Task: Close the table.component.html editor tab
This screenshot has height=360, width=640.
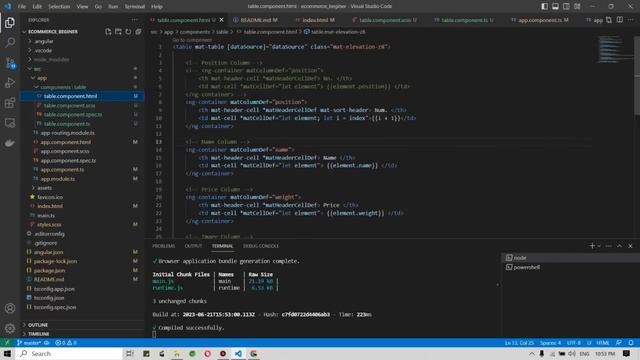Action: point(222,20)
